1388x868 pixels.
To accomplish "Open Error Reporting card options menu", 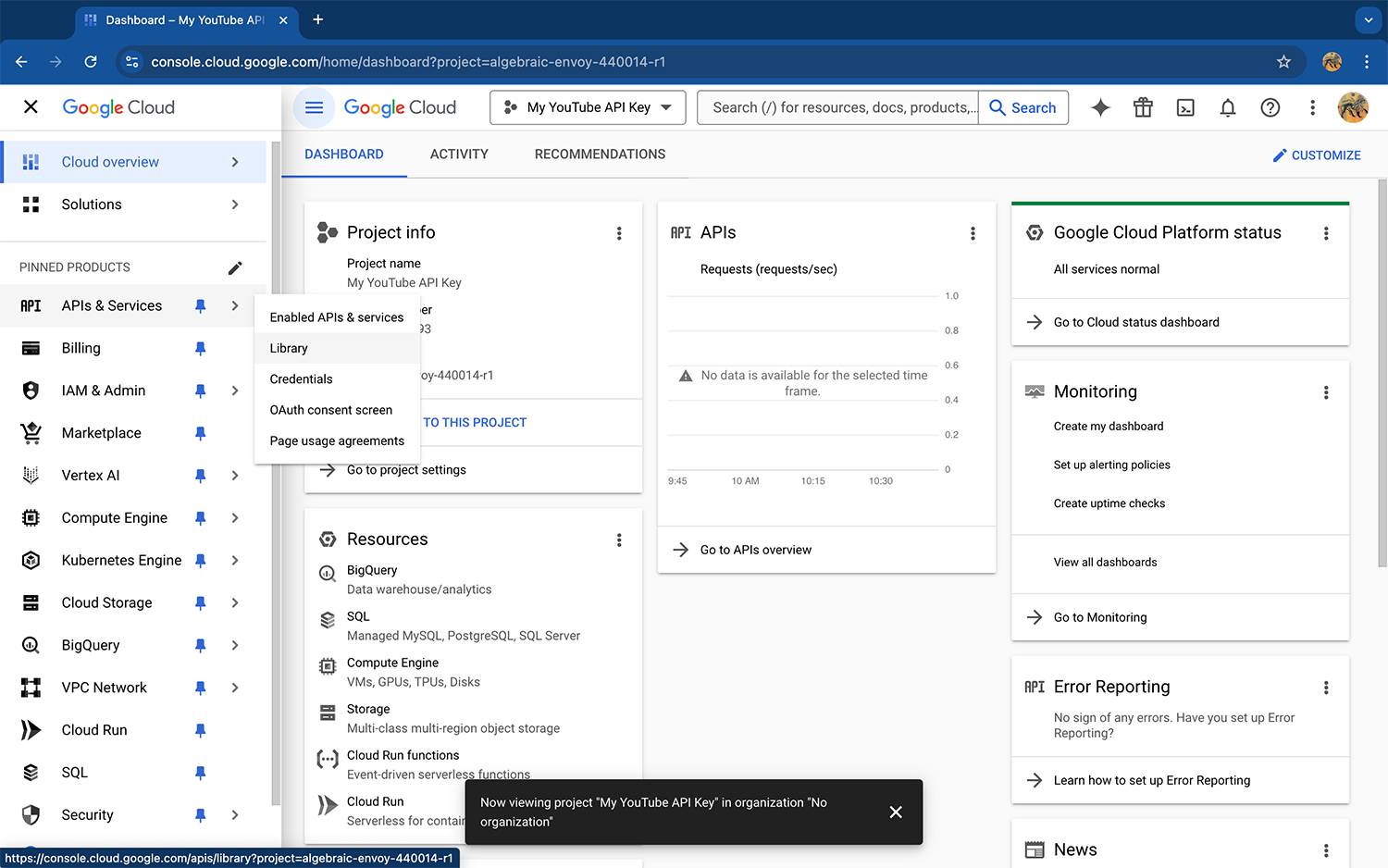I will tap(1326, 688).
